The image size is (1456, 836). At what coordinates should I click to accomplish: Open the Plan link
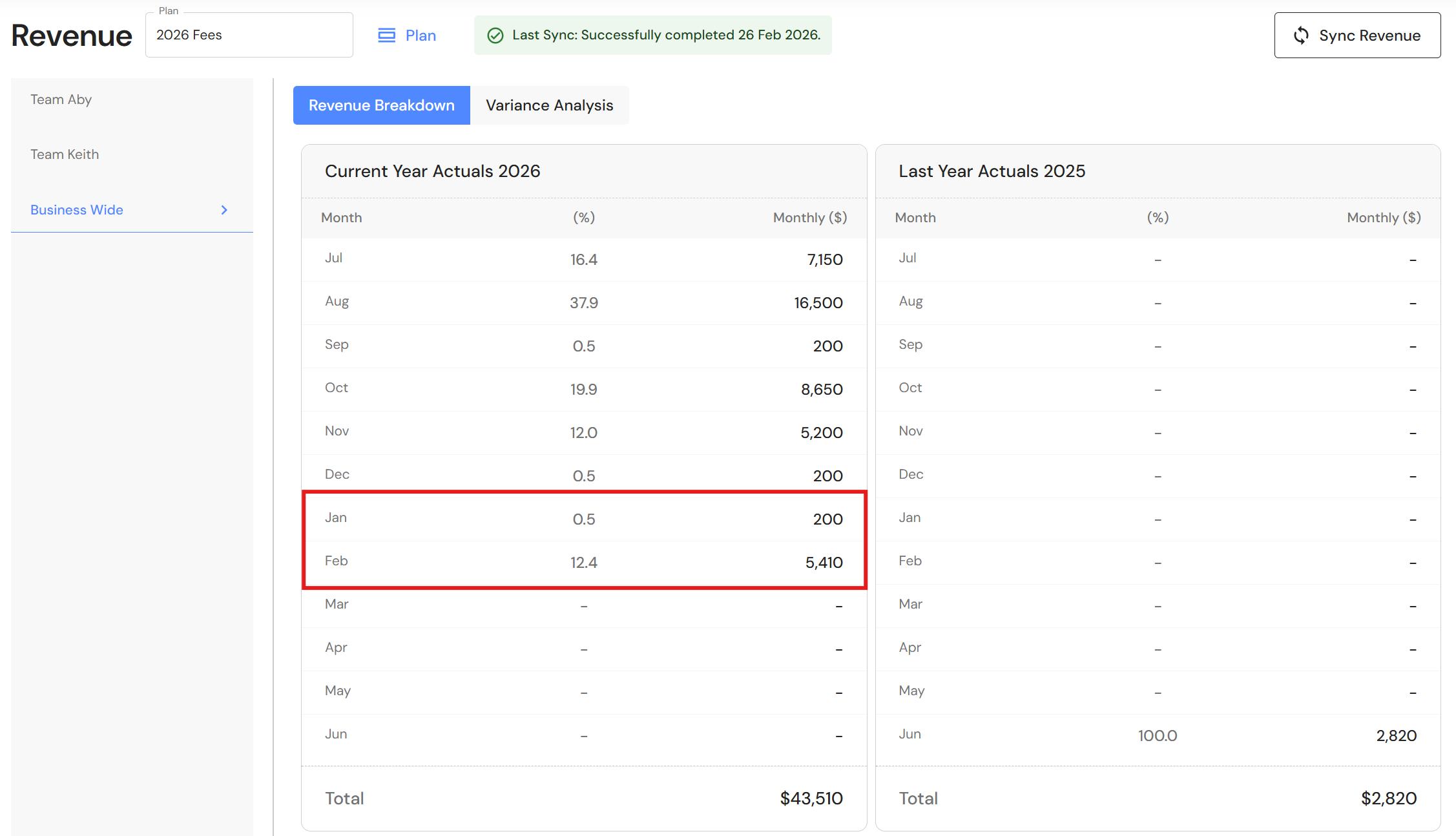421,36
